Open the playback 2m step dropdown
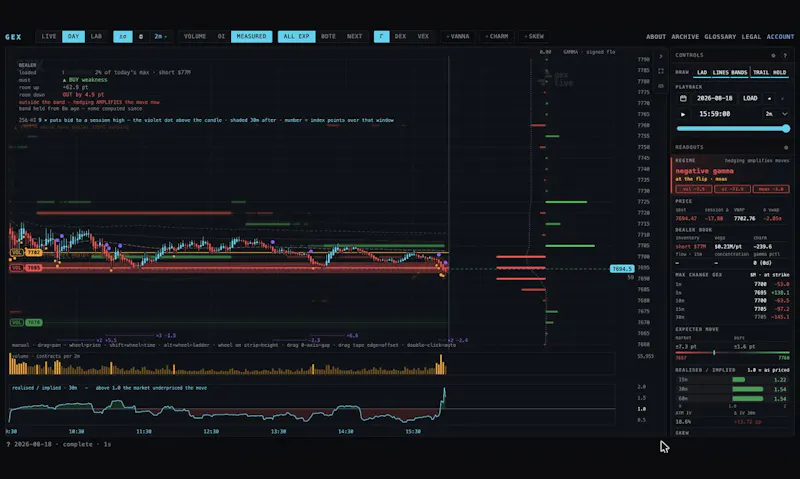Image resolution: width=800 pixels, height=479 pixels. click(776, 114)
